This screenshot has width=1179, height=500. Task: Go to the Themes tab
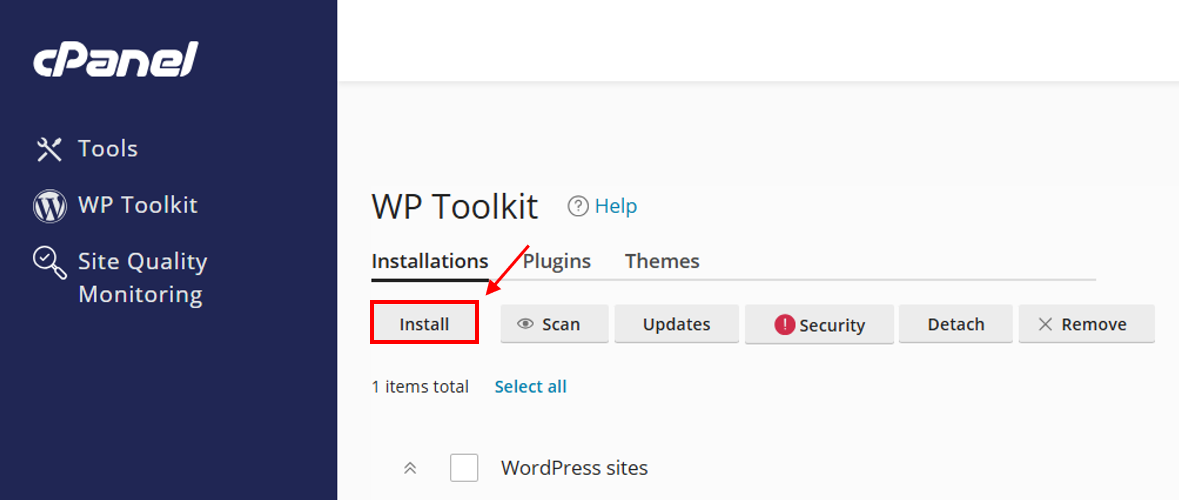click(662, 261)
